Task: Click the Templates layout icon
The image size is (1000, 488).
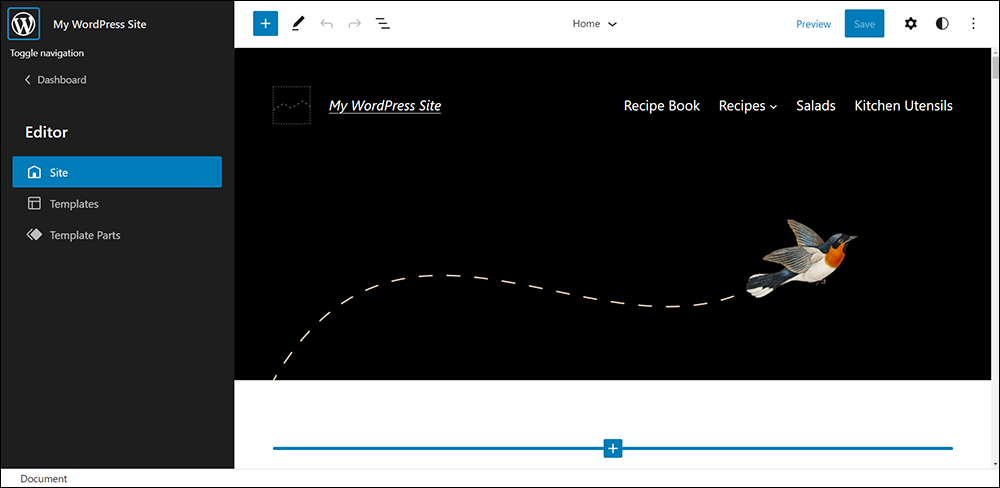Action: point(34,203)
